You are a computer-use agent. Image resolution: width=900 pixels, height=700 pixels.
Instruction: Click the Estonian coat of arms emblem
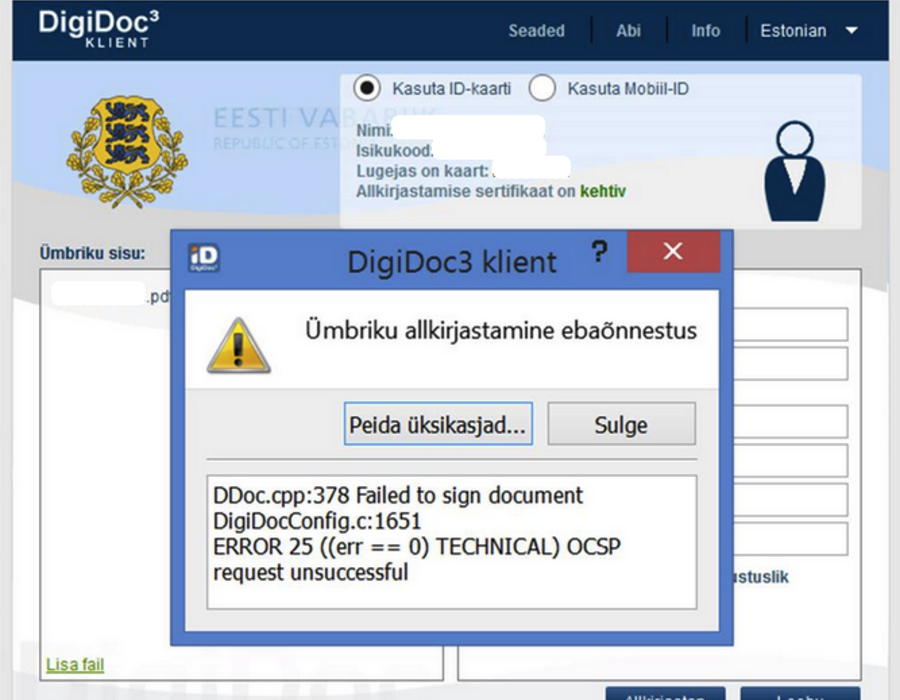[127, 151]
